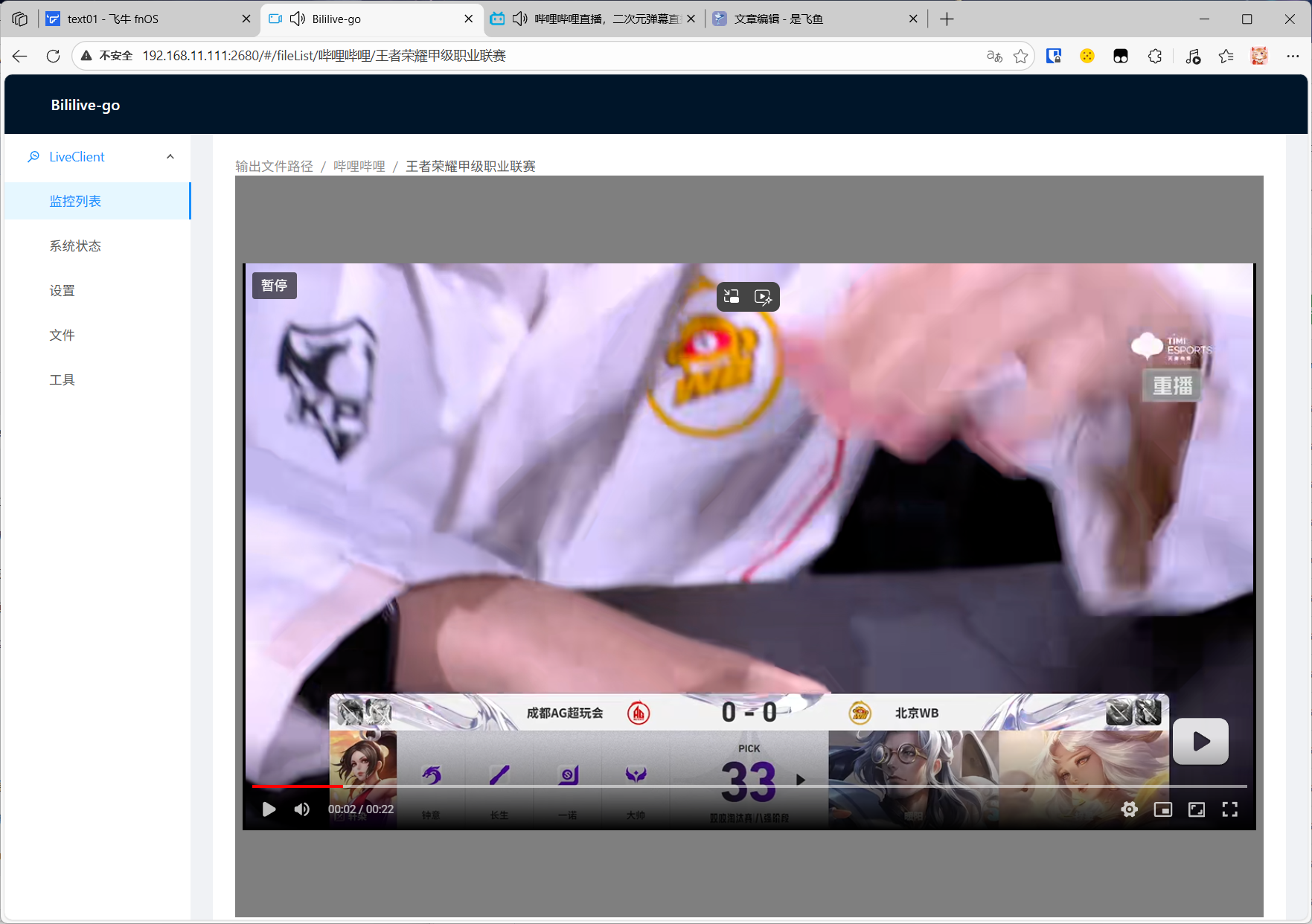Image resolution: width=1312 pixels, height=924 pixels.
Task: Toggle web fullscreen view in player
Action: pyautogui.click(x=1196, y=809)
